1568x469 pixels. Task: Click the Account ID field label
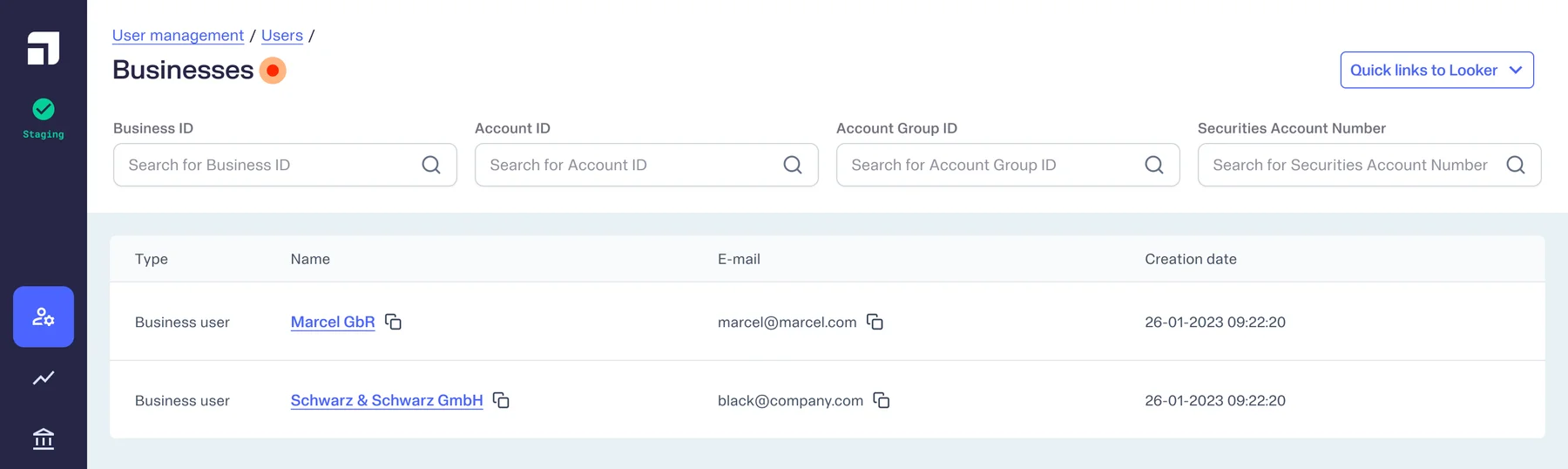[x=512, y=128]
